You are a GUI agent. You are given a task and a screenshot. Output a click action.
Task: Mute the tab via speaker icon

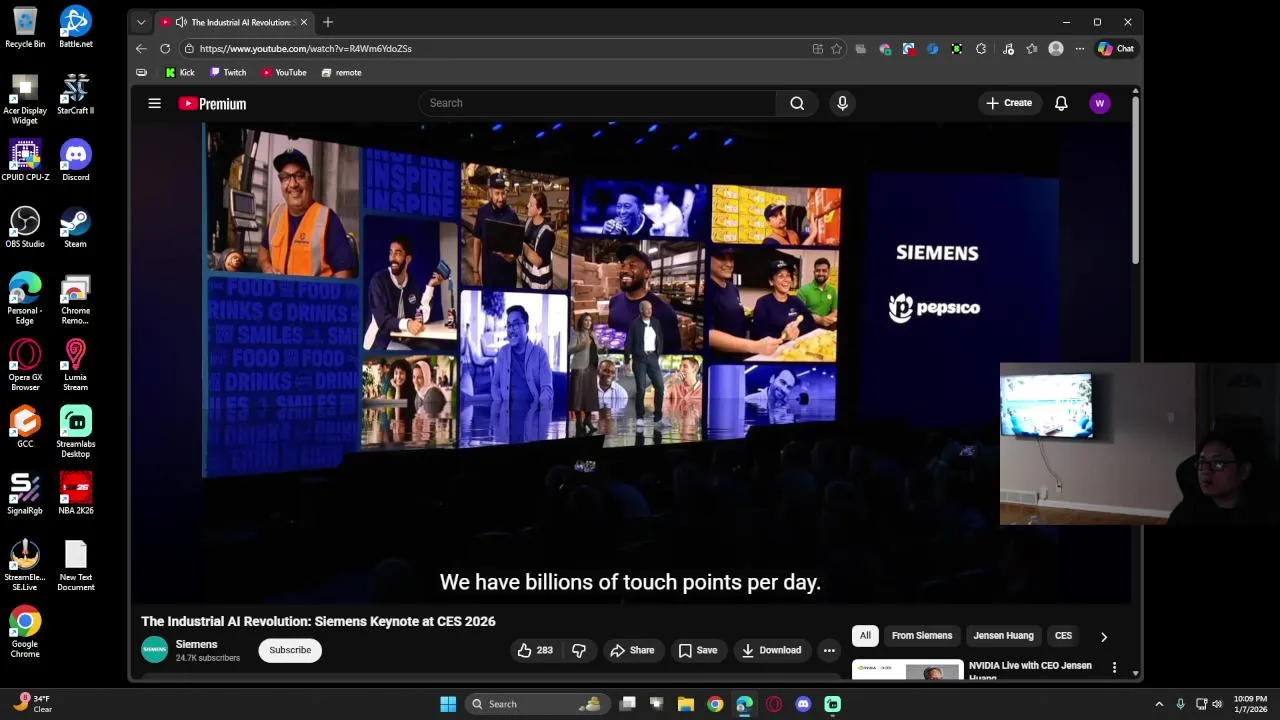(x=181, y=22)
